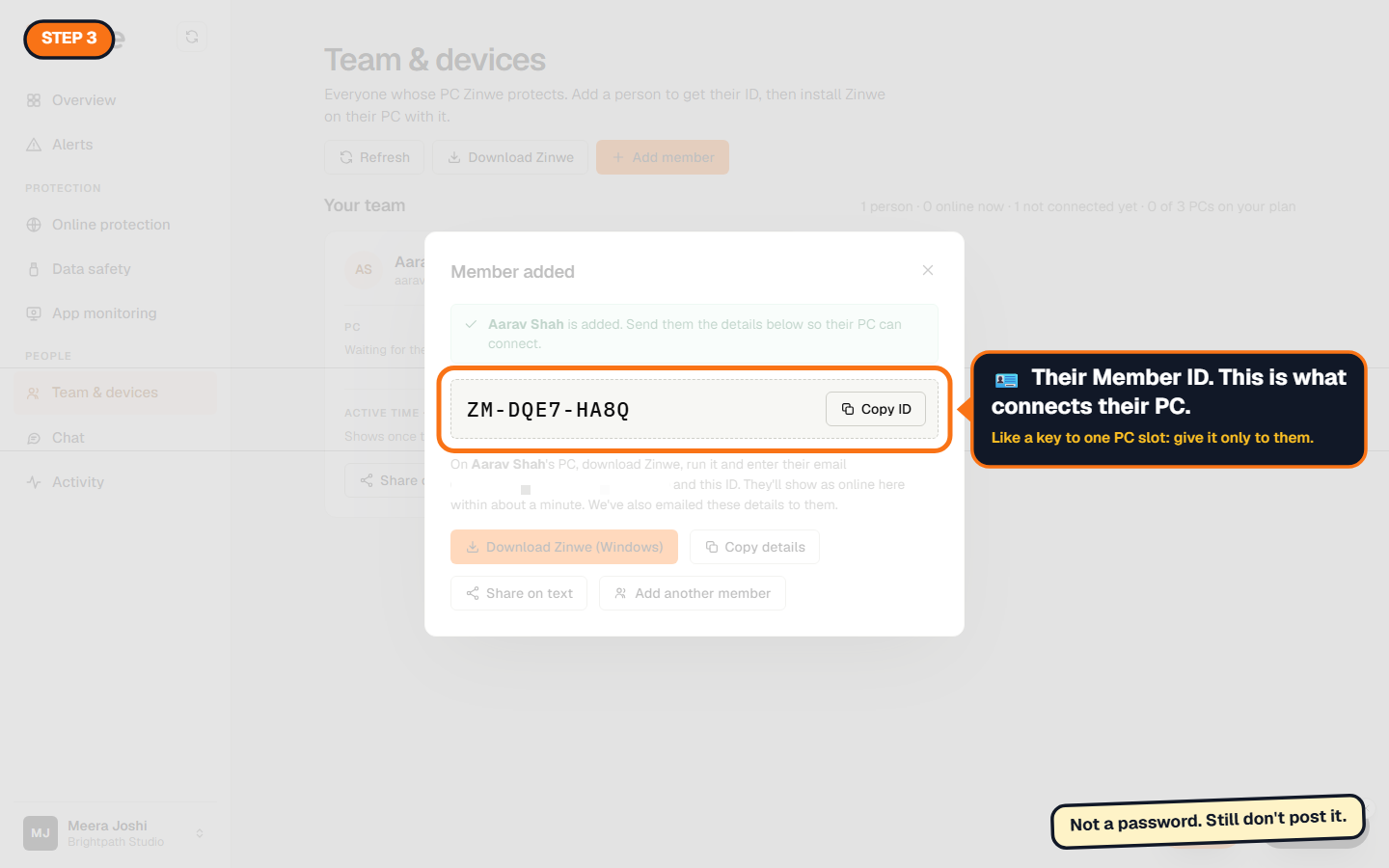Click the share icon on Share on text
This screenshot has width=1389, height=868.
473,593
